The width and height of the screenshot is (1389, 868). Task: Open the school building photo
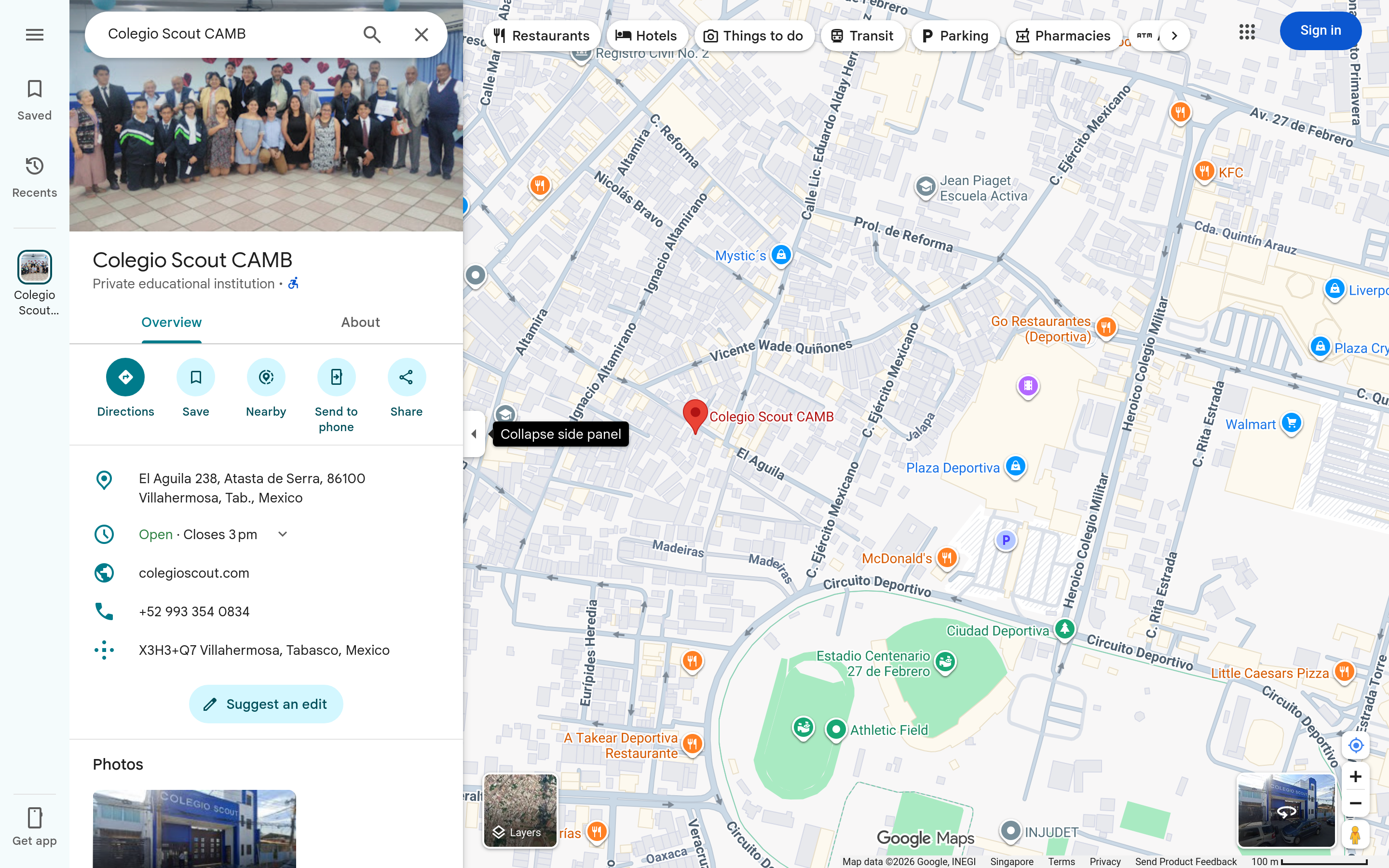click(194, 828)
